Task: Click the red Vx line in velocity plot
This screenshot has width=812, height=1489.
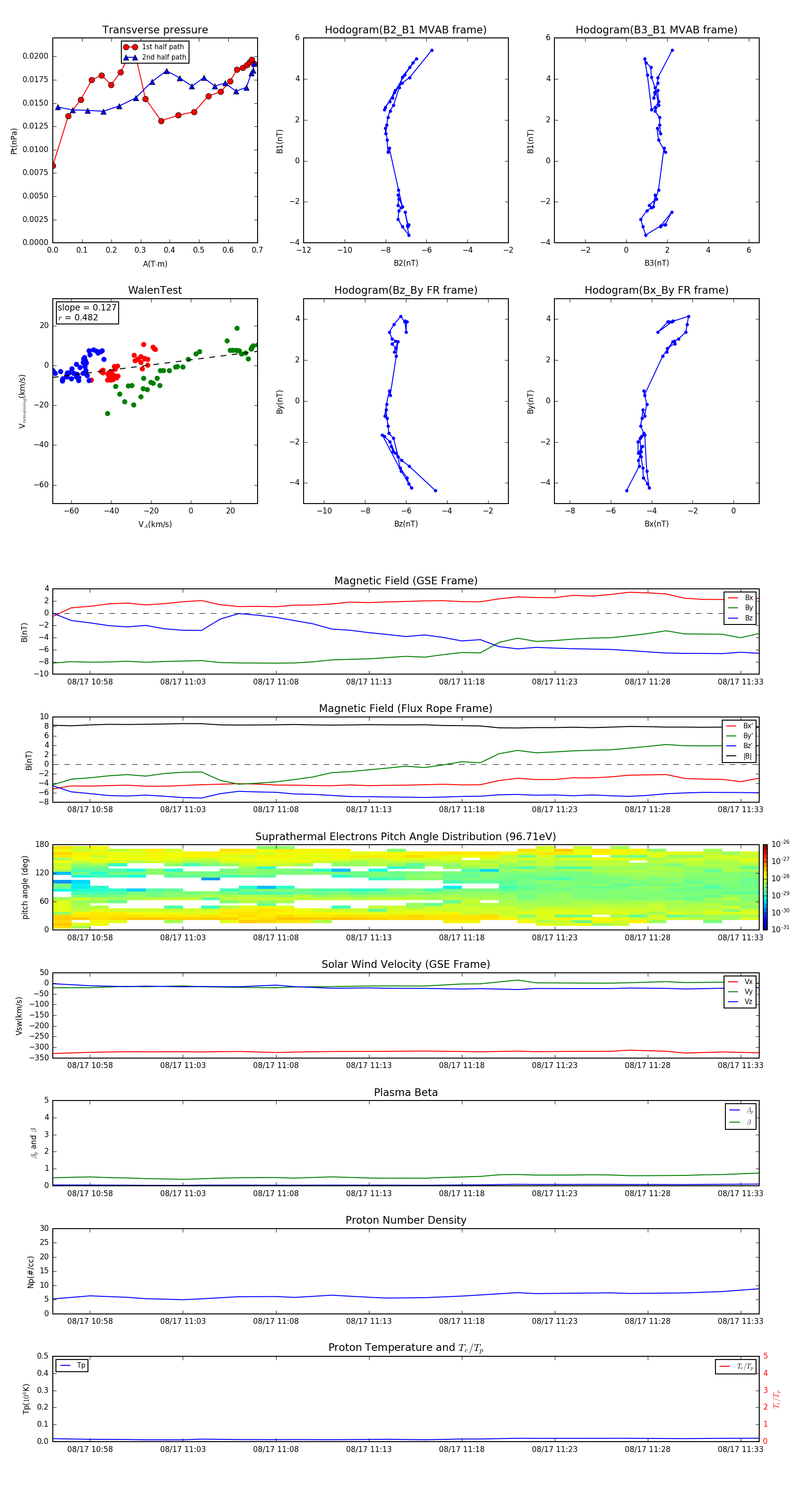Action: pyautogui.click(x=406, y=1051)
